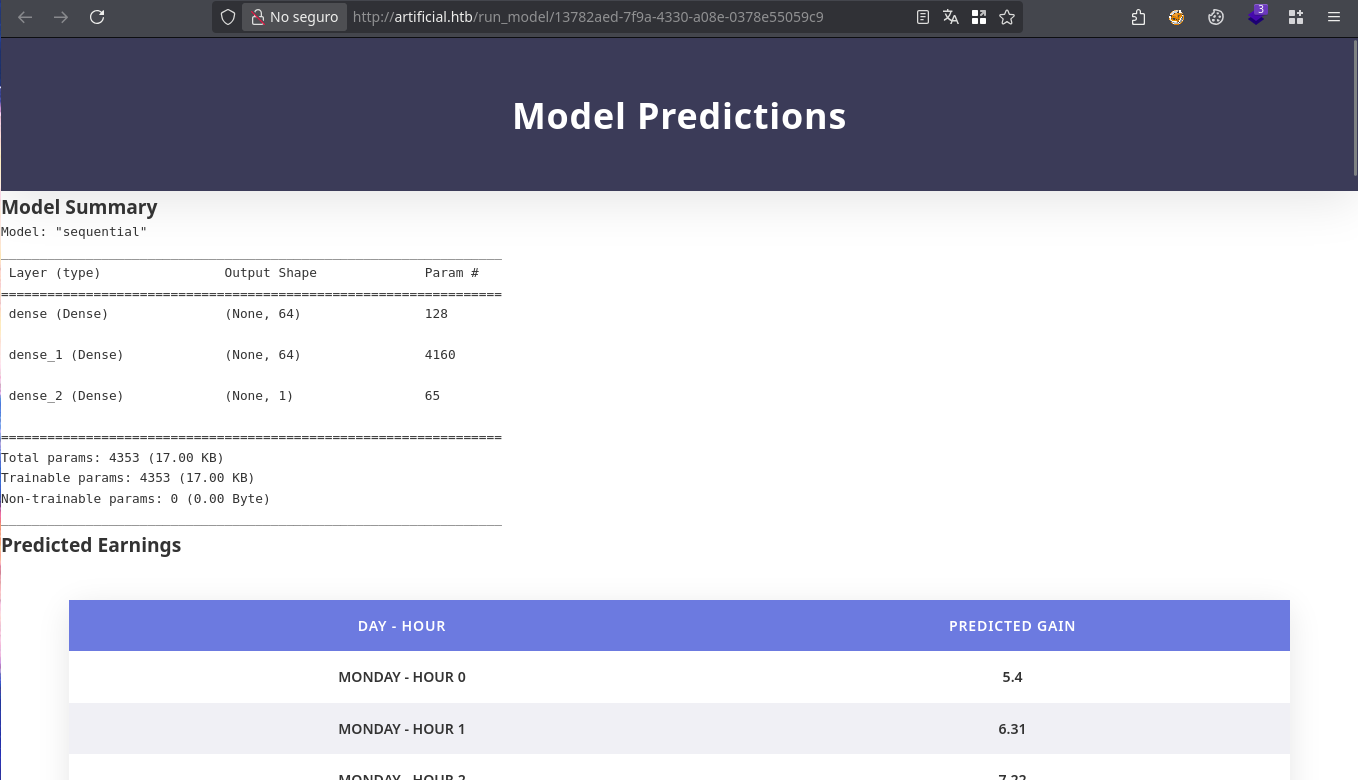Click the 'MONDAY - HOUR 0' cell
The image size is (1358, 780).
coord(402,677)
